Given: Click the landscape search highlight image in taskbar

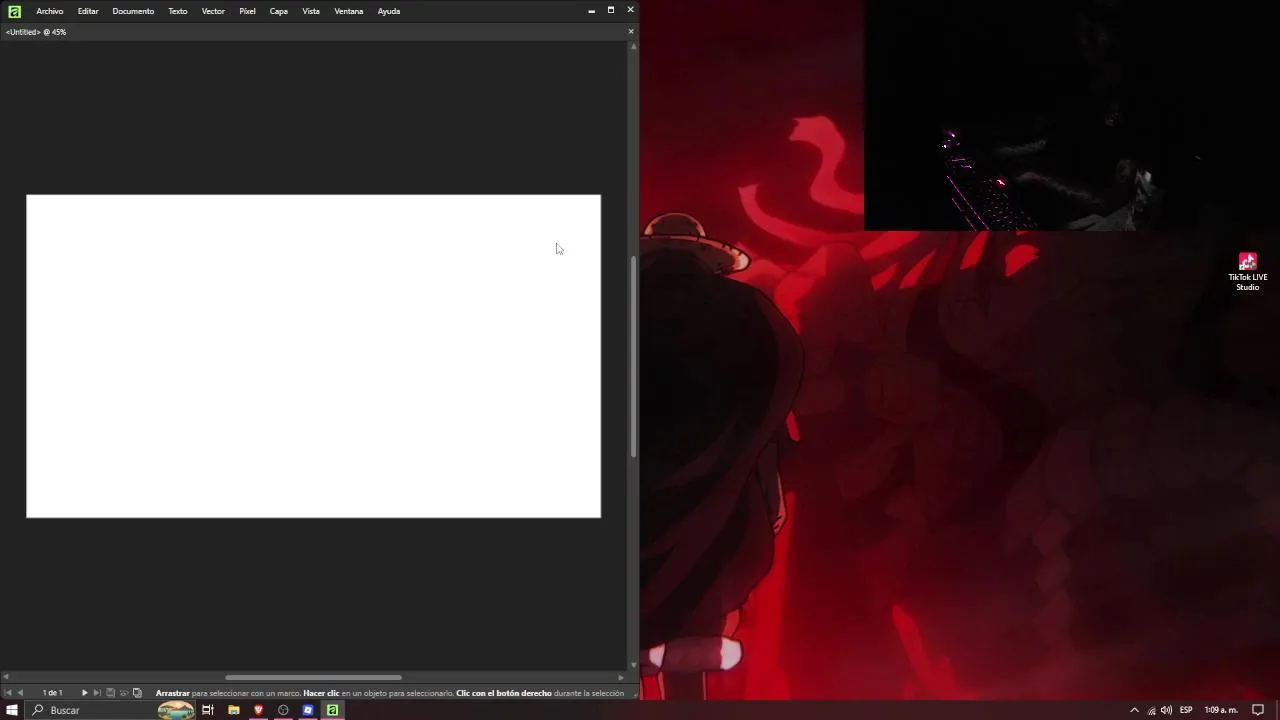Looking at the screenshot, I should (x=176, y=710).
